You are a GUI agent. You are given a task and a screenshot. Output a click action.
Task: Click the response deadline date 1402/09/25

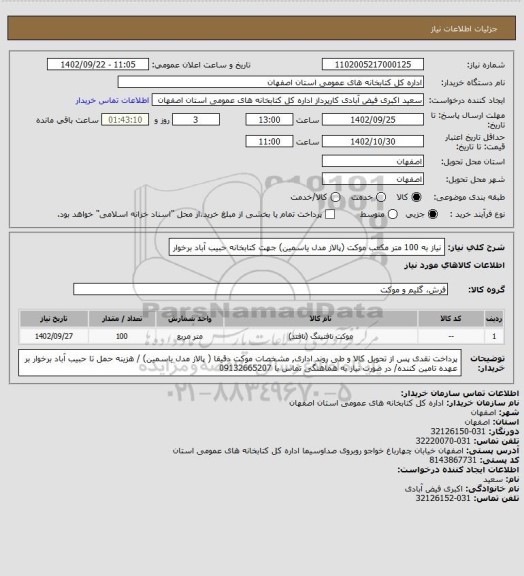coord(373,120)
